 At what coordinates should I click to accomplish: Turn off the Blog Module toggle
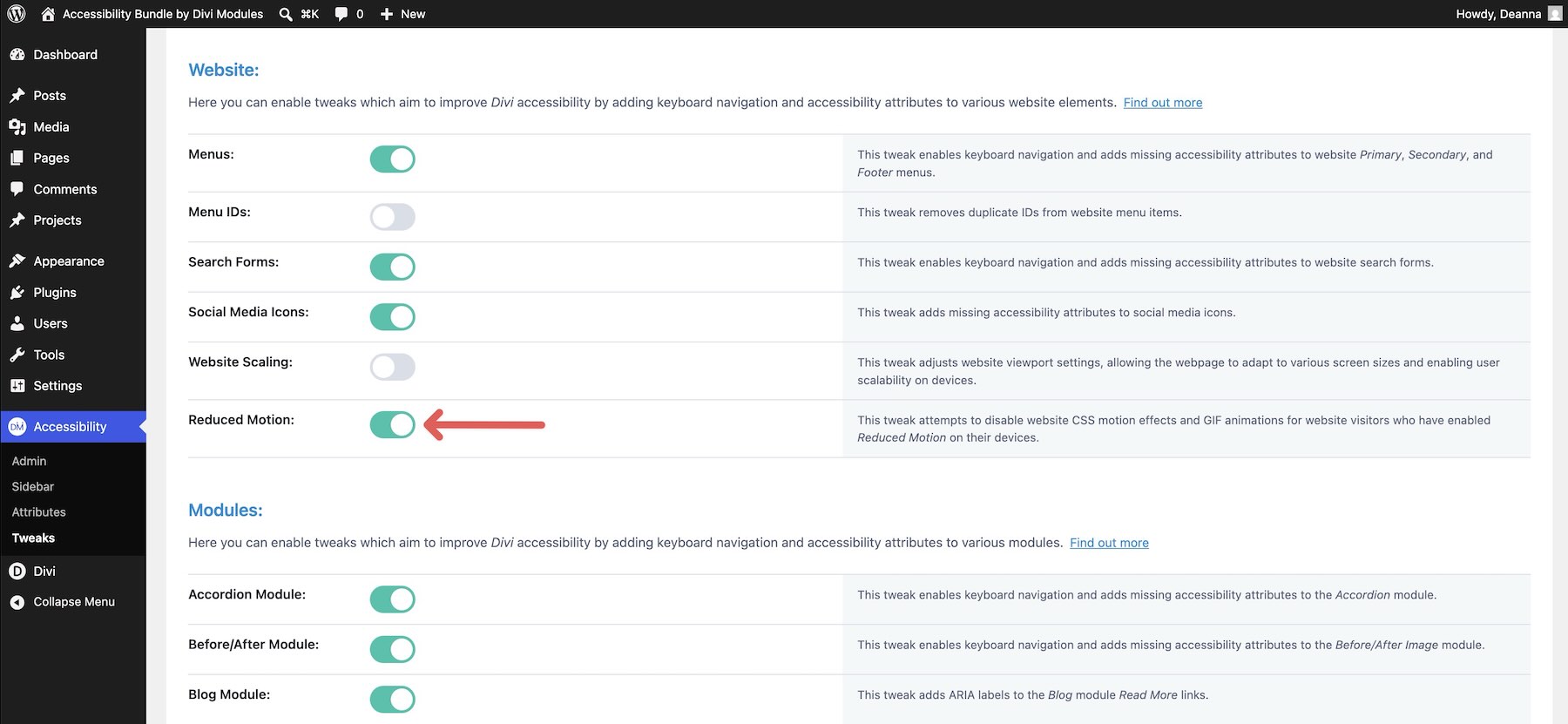point(393,699)
